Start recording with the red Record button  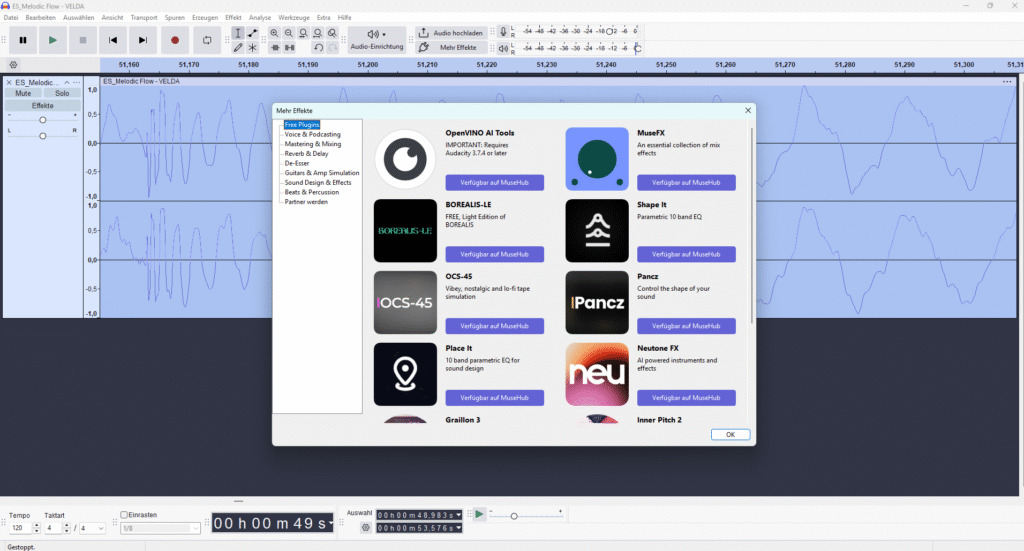point(174,40)
